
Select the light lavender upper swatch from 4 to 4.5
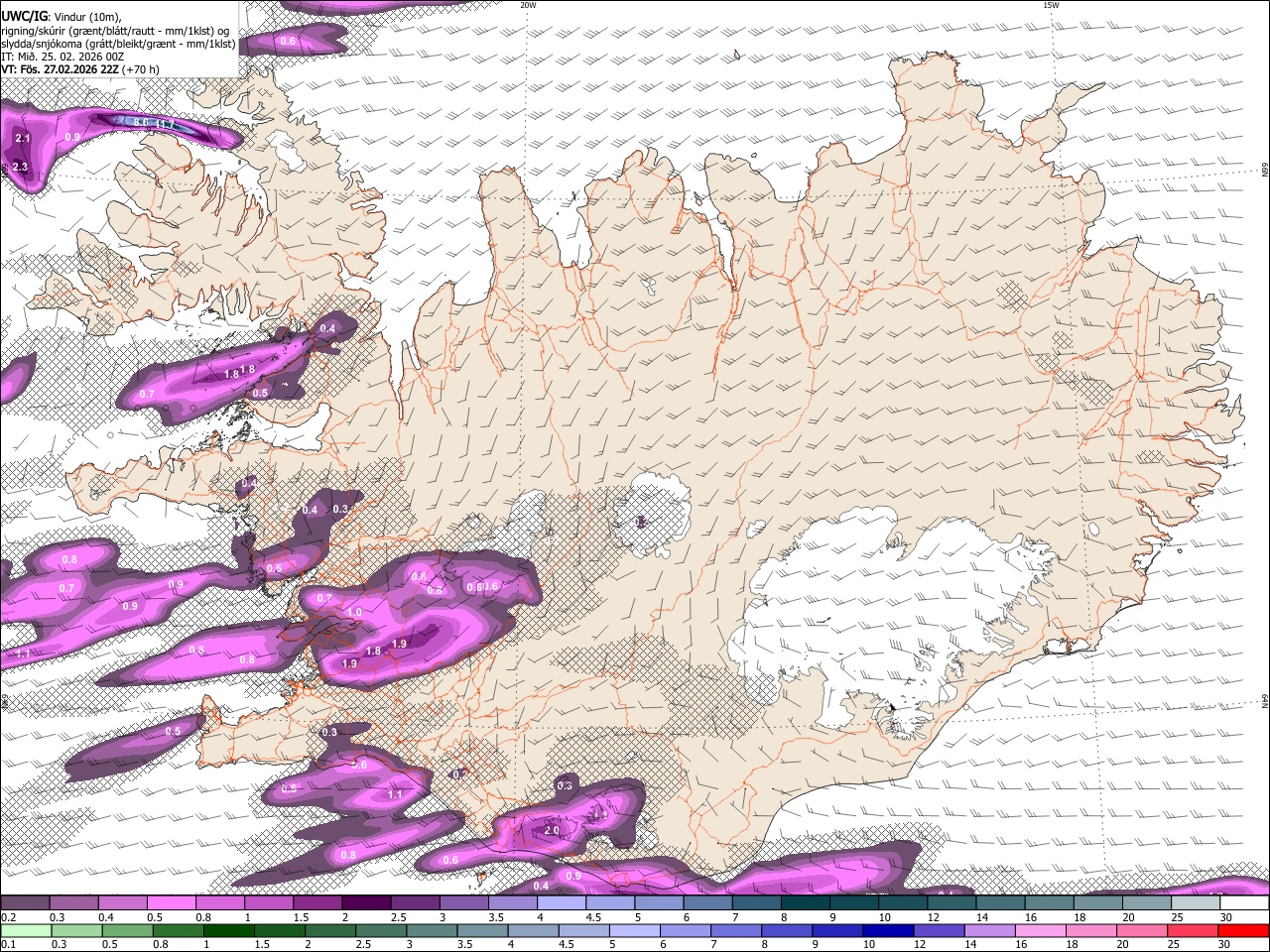tap(561, 903)
